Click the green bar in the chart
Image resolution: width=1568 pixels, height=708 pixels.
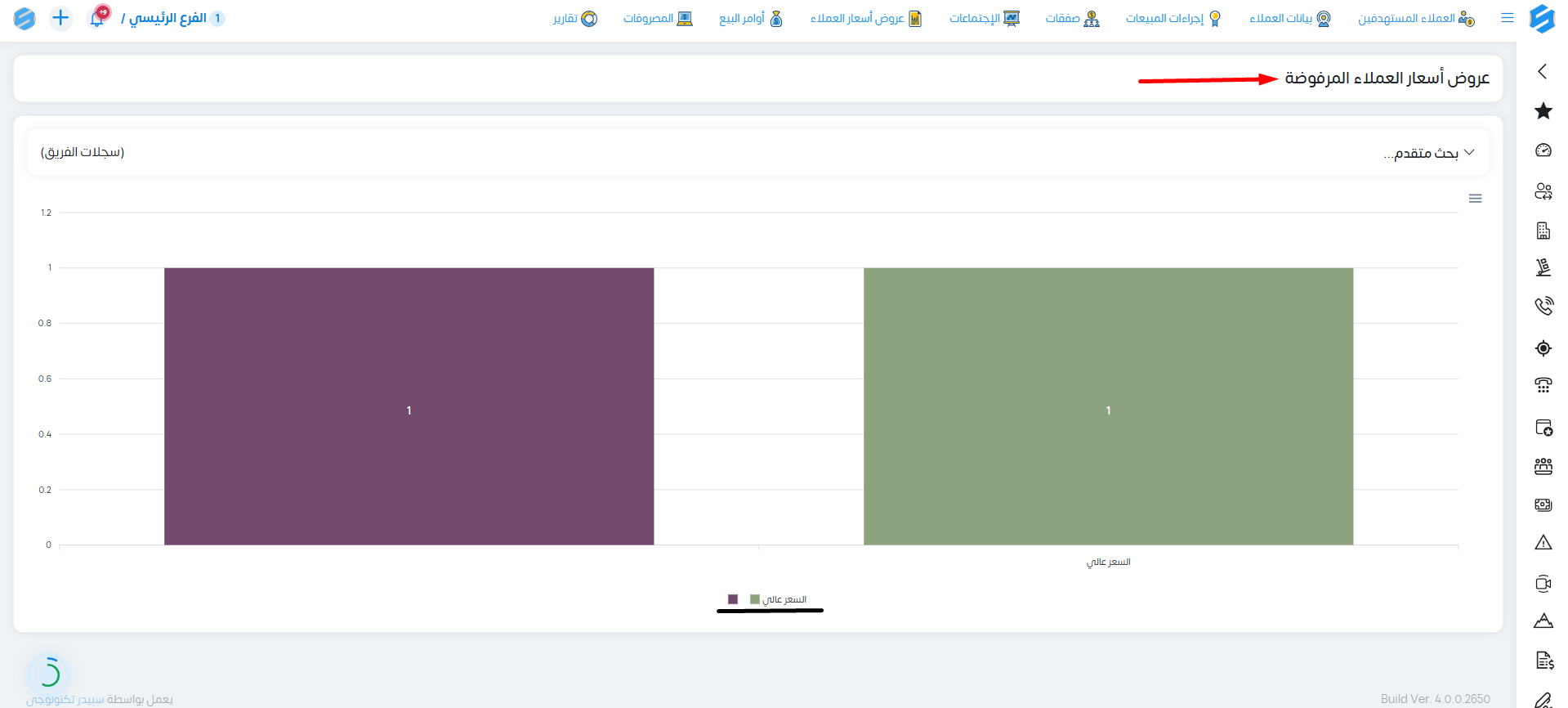click(1108, 406)
